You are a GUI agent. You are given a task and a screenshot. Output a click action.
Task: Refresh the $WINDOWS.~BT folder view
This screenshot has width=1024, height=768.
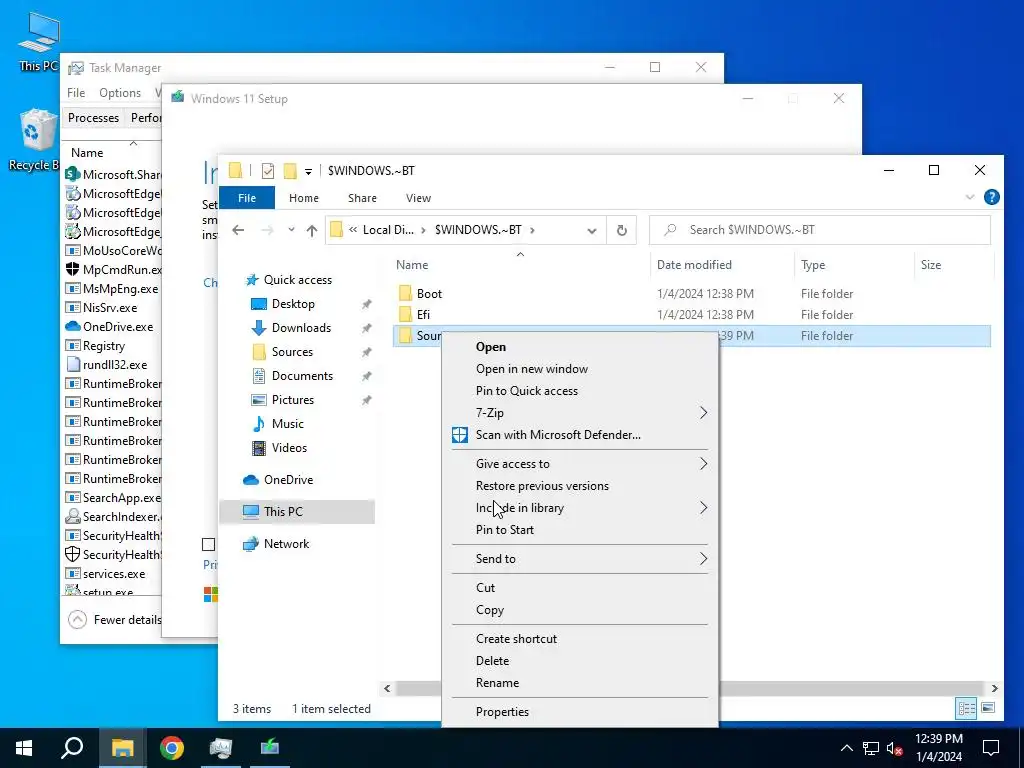pyautogui.click(x=622, y=230)
